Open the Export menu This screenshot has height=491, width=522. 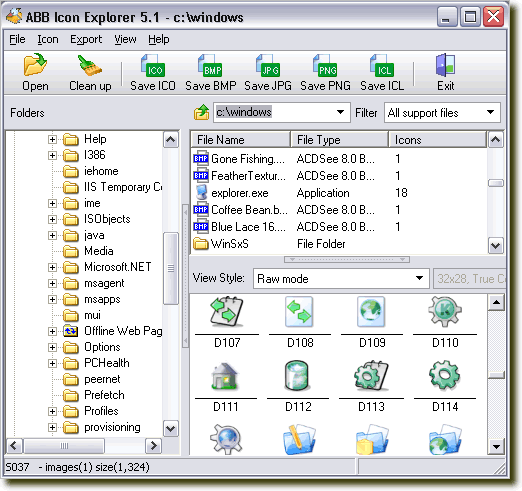pos(86,39)
